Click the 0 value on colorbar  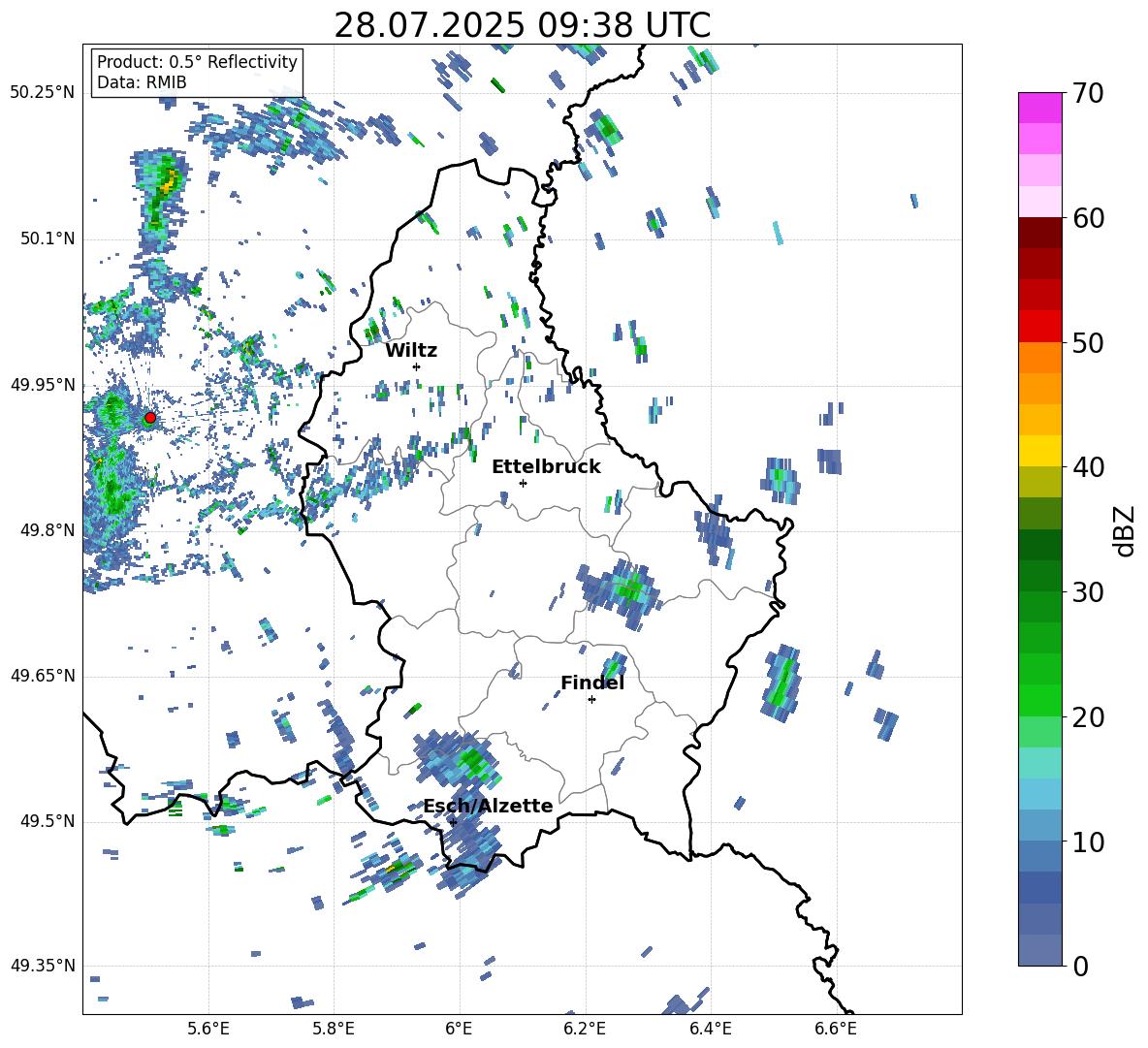pyautogui.click(x=1080, y=966)
